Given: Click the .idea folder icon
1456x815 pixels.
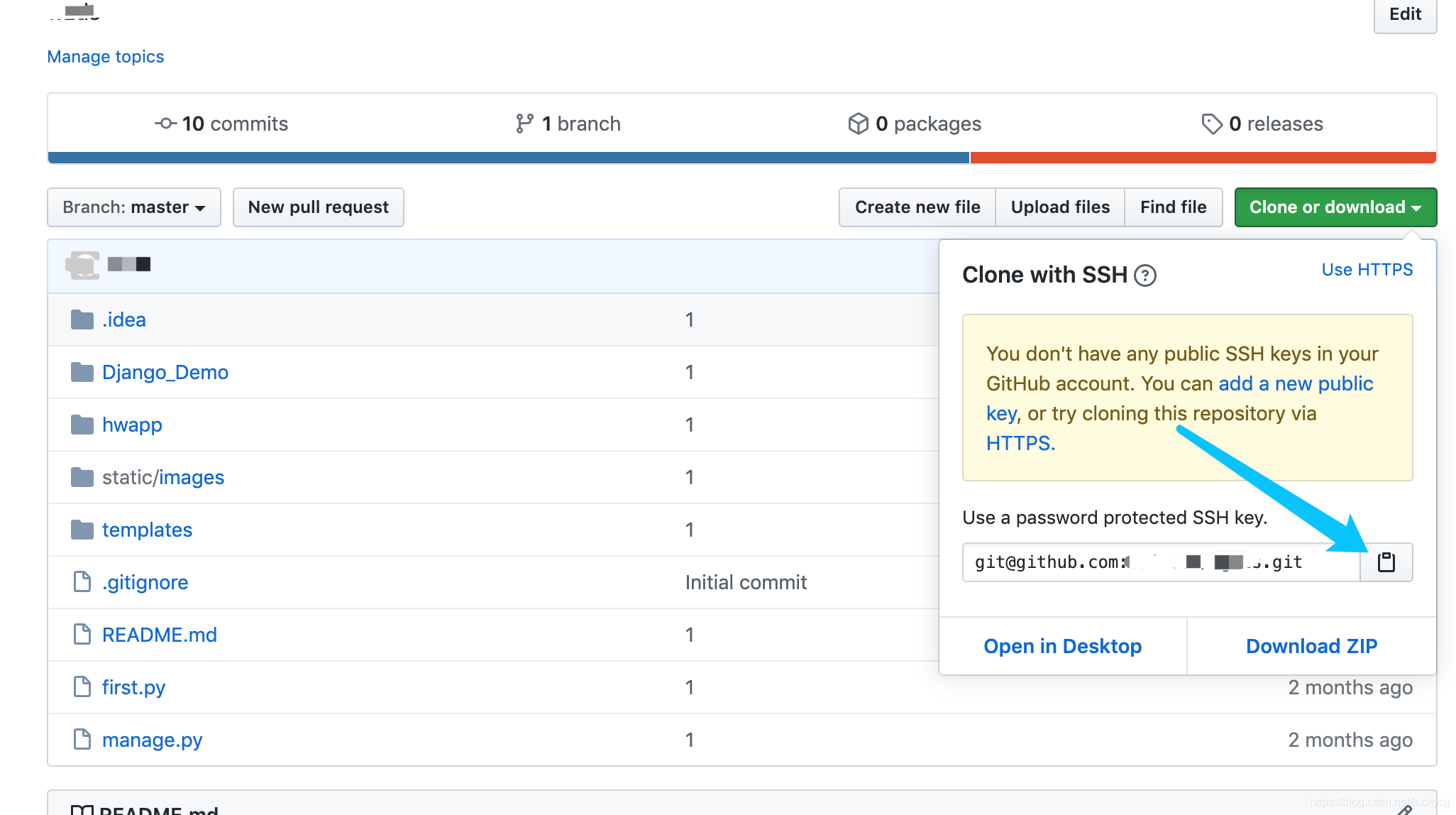Looking at the screenshot, I should coord(82,319).
